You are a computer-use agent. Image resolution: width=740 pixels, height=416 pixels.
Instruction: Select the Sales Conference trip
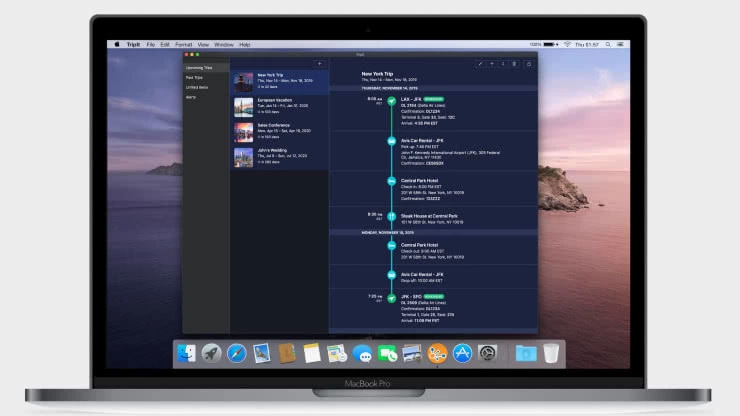[x=279, y=132]
